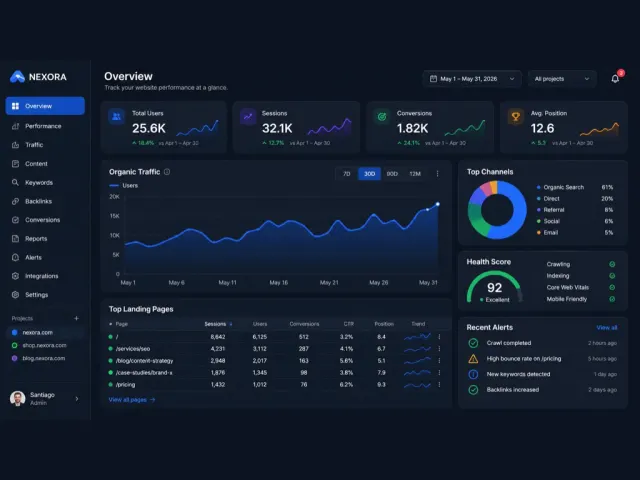Click Backlinks increased check icon
Viewport: 640px width, 480px height.
(473, 389)
